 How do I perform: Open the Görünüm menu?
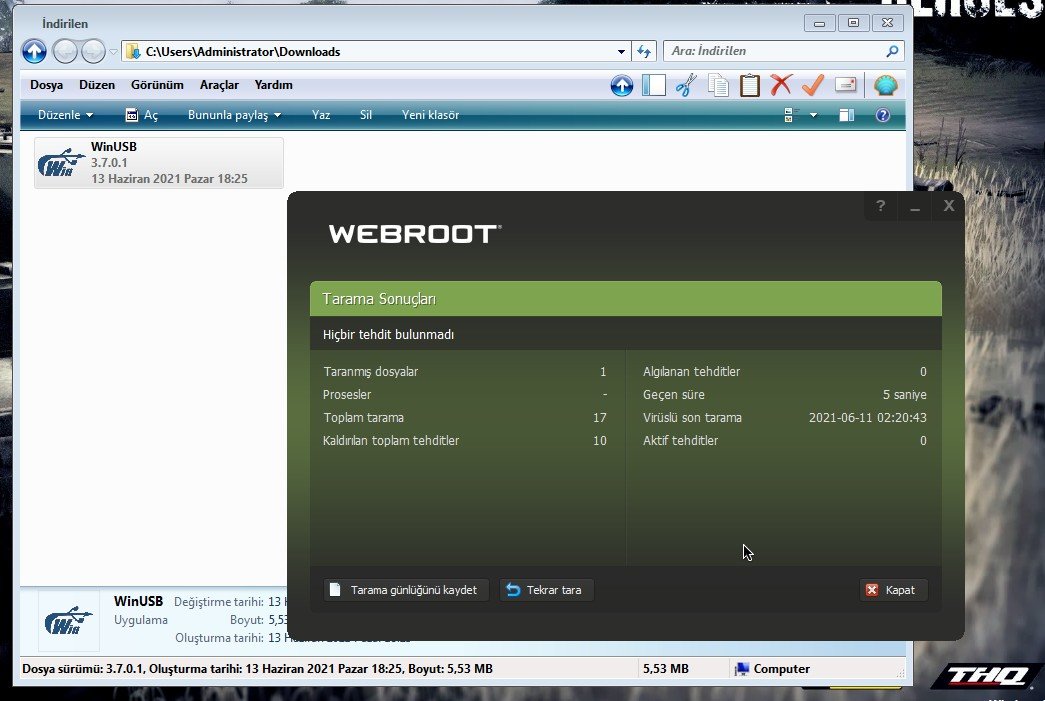[x=157, y=85]
